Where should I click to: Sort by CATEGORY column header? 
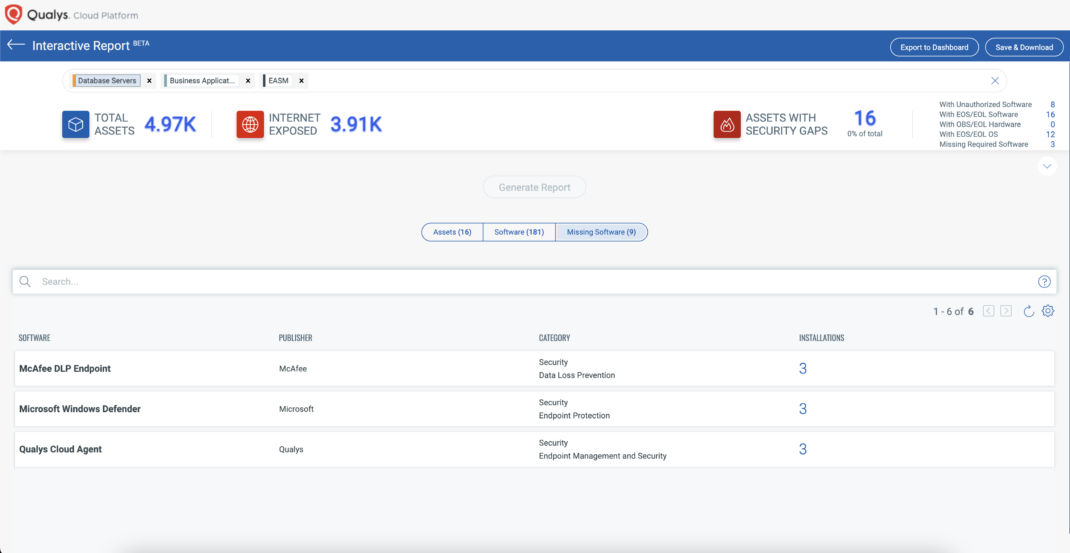tap(554, 338)
